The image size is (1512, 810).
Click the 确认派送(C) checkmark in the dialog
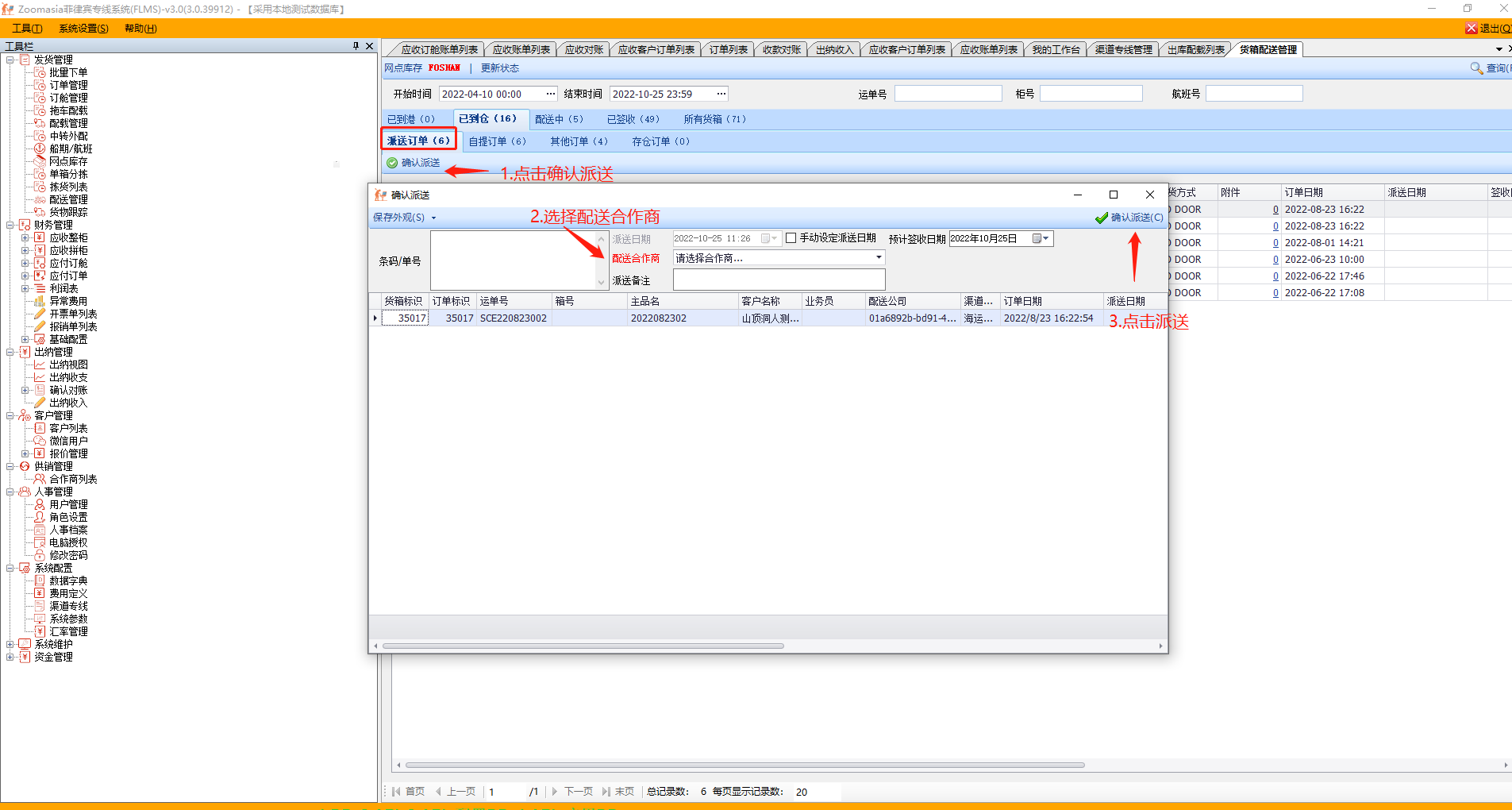point(1102,218)
